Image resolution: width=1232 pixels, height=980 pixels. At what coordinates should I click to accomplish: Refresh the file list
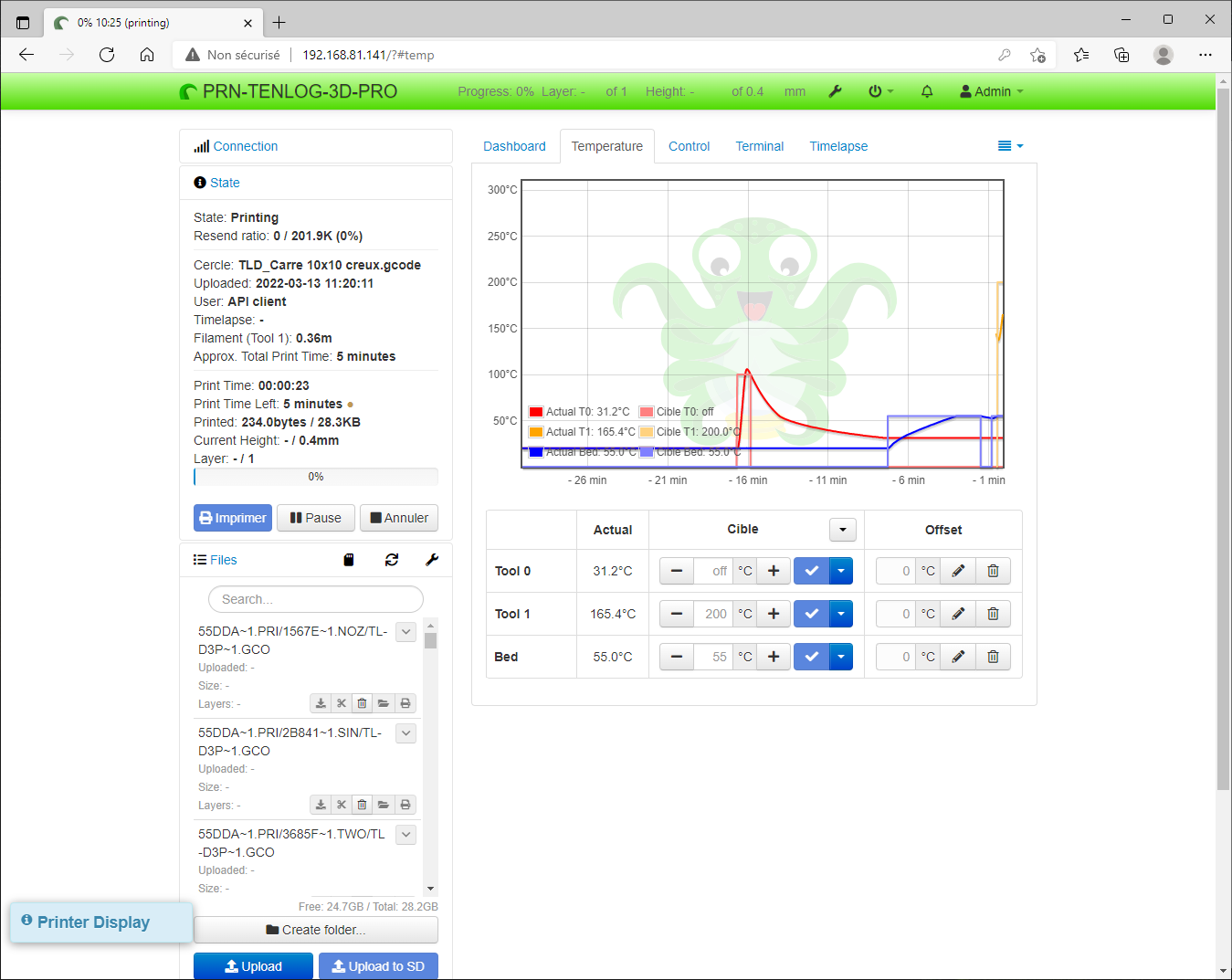392,560
